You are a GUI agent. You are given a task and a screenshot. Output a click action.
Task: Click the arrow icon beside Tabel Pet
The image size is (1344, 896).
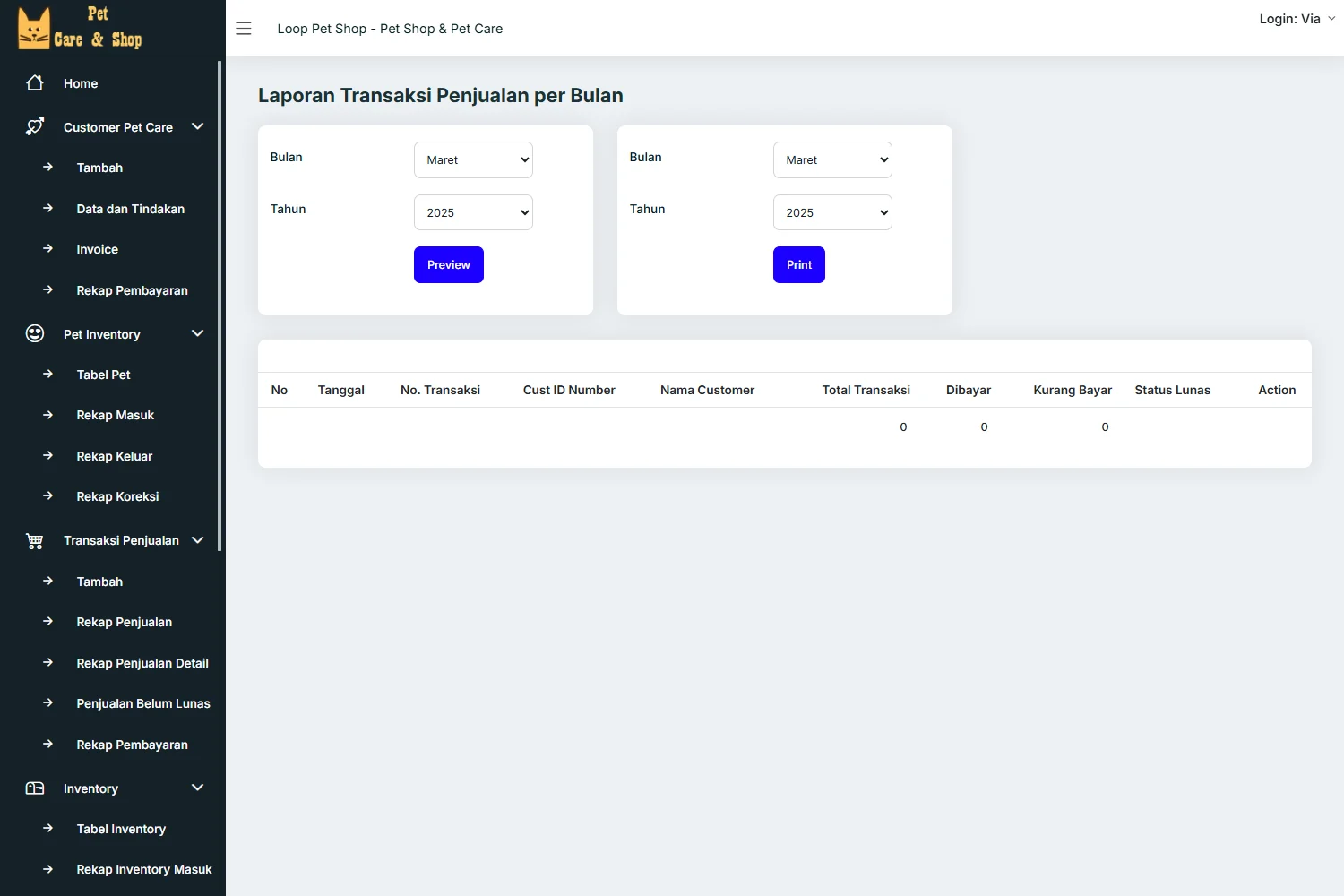[48, 375]
